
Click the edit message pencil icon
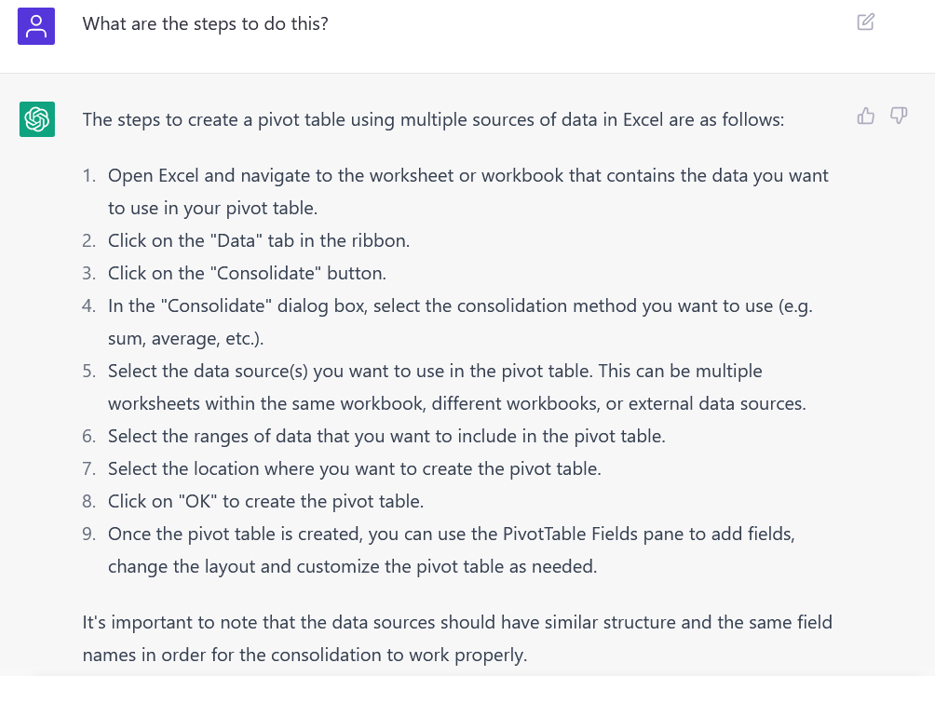(866, 22)
